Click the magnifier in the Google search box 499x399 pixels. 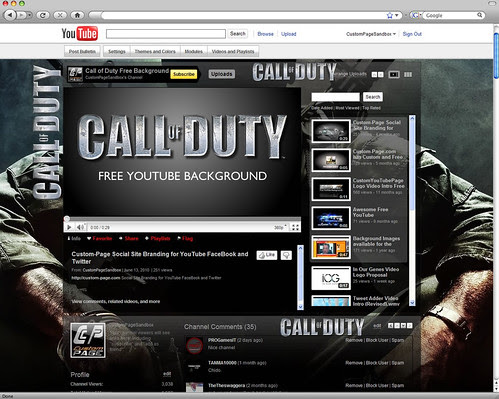[x=479, y=15]
